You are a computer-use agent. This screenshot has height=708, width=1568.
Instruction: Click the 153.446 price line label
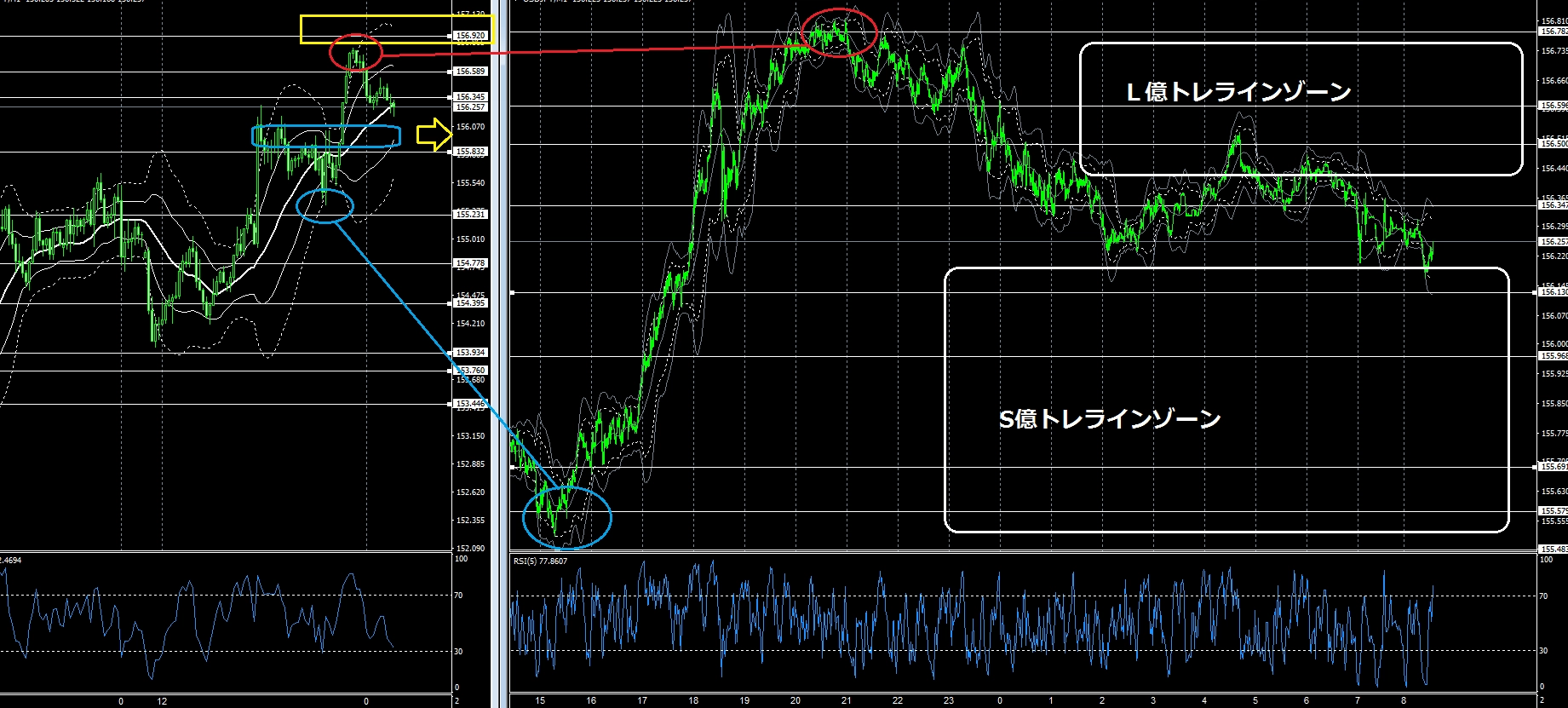pyautogui.click(x=471, y=404)
